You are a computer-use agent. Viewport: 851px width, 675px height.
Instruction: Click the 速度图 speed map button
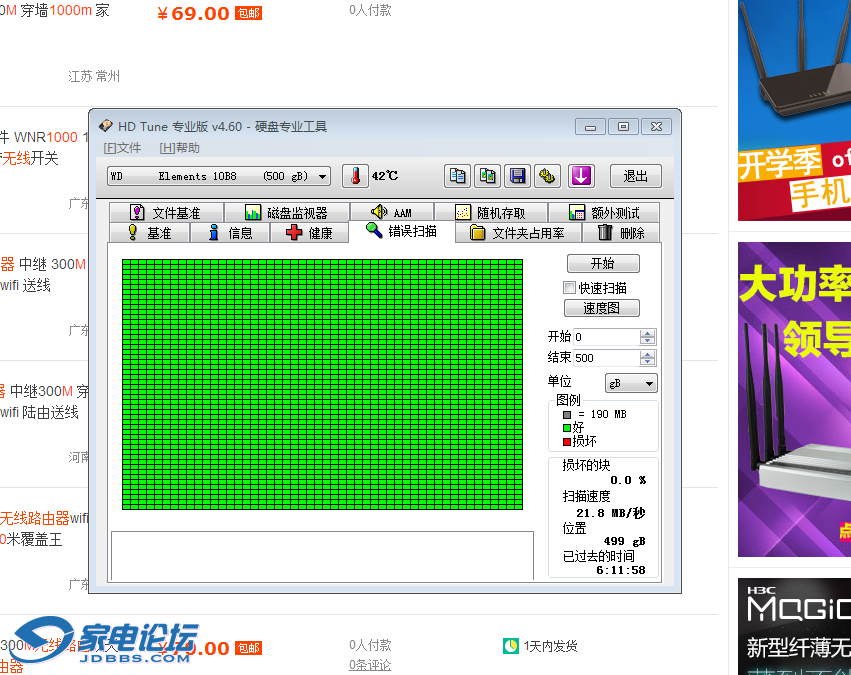coord(602,308)
